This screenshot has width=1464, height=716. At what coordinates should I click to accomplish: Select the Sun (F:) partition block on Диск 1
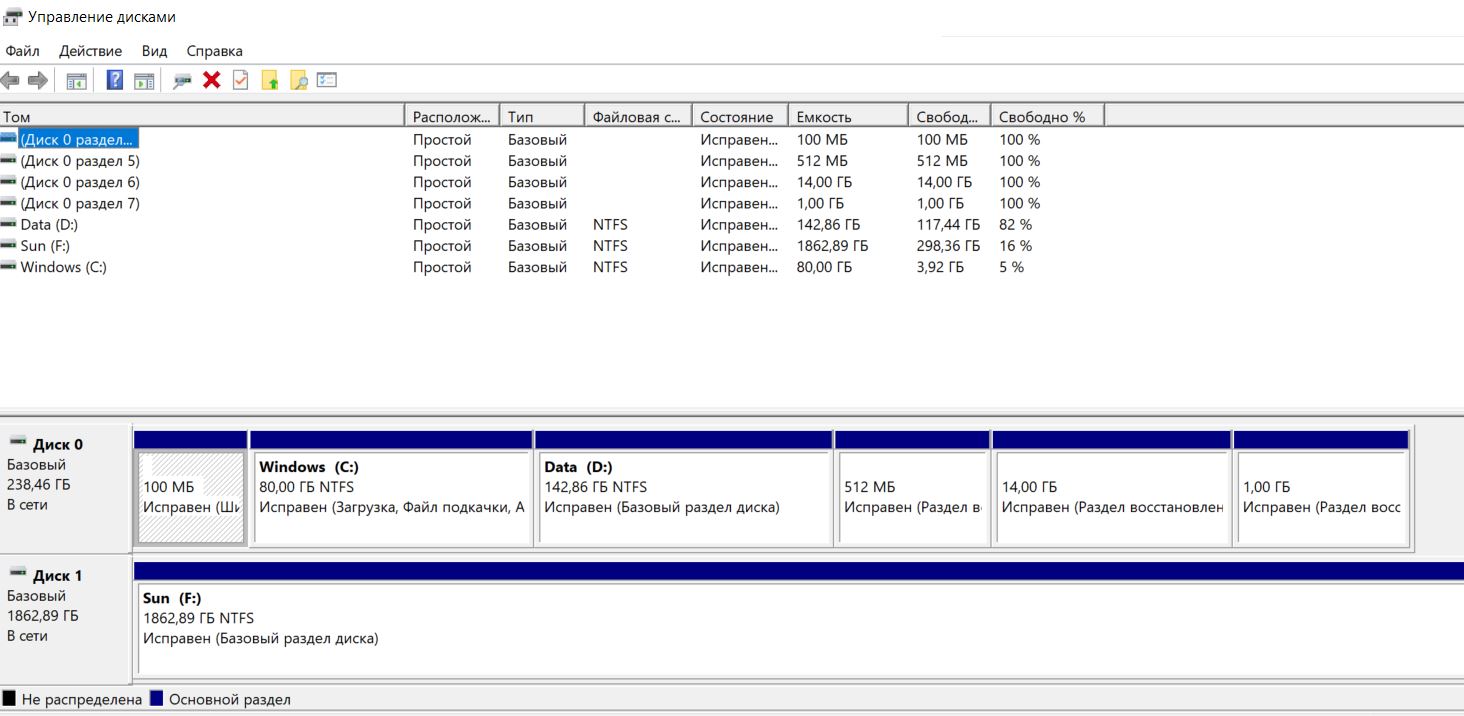[798, 619]
